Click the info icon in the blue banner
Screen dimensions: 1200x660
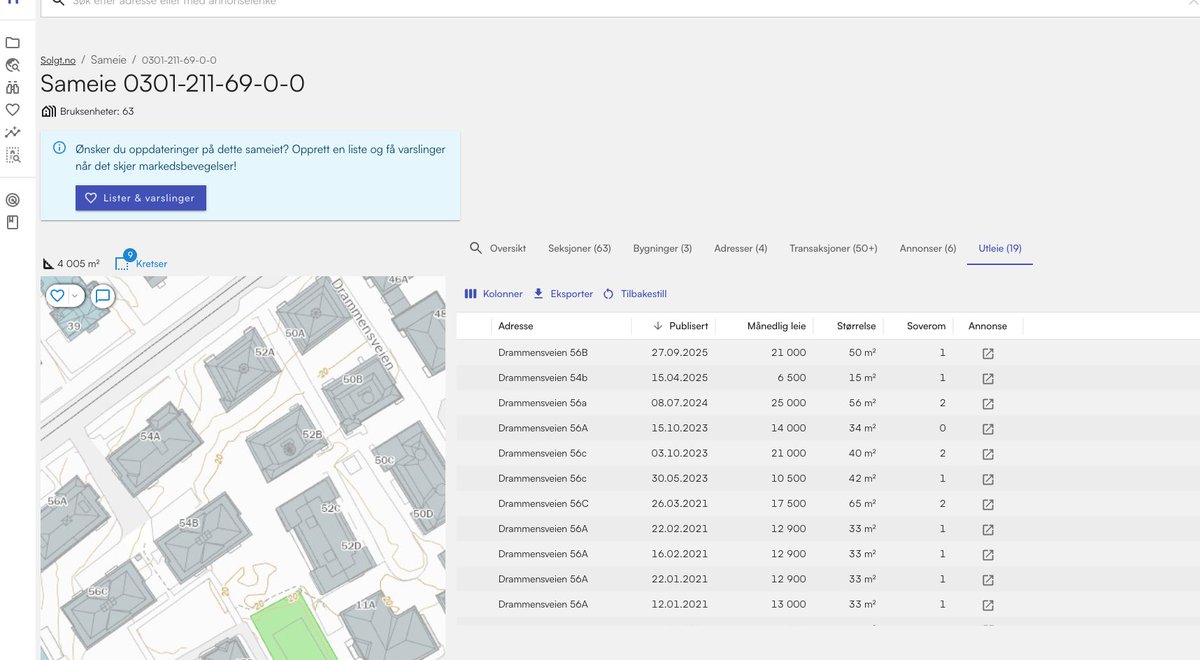coord(58,148)
